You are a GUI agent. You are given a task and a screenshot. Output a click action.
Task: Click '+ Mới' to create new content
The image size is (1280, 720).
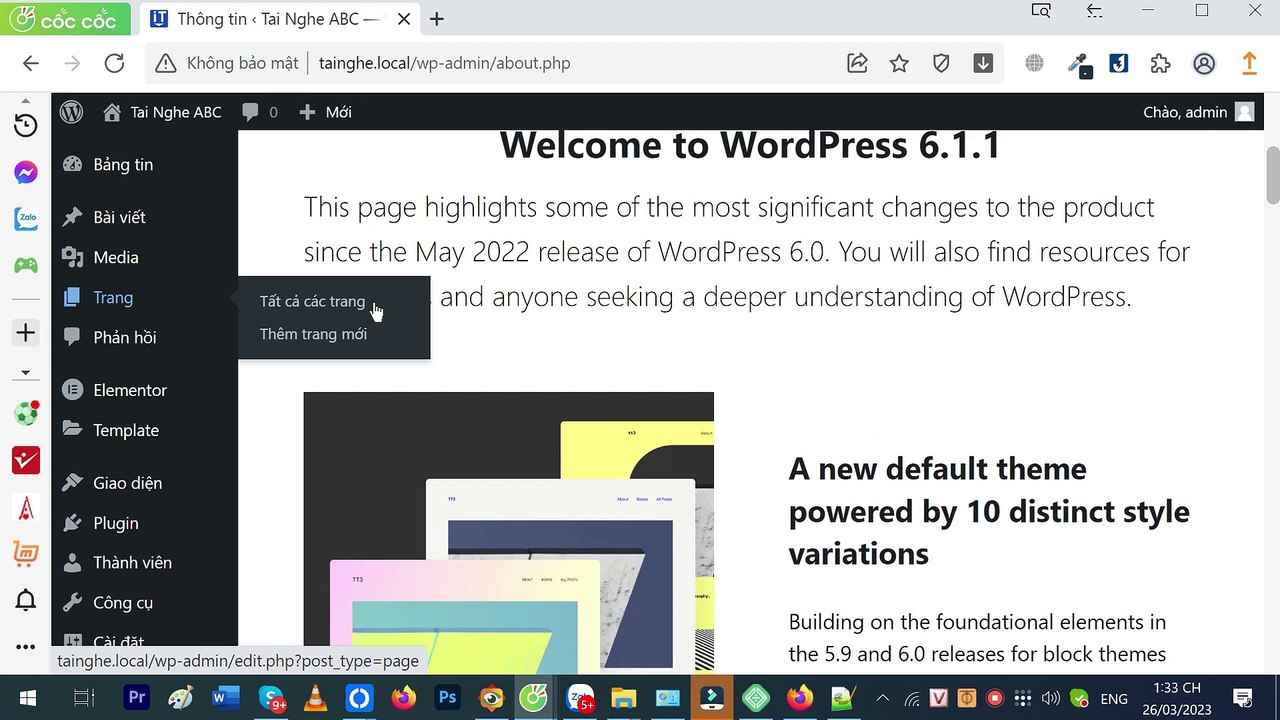pos(326,112)
